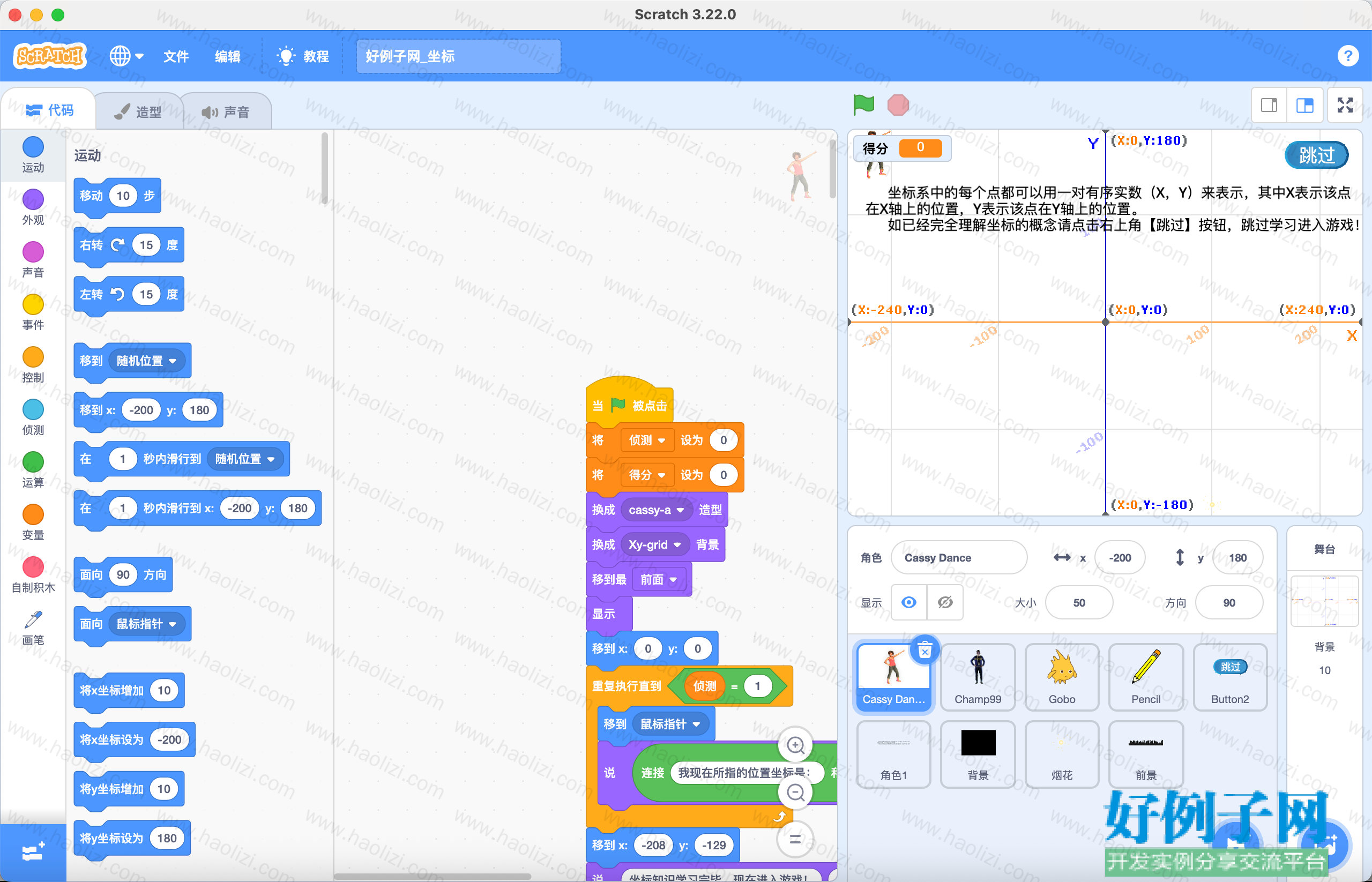Switch to large stage layout

coord(1305,106)
